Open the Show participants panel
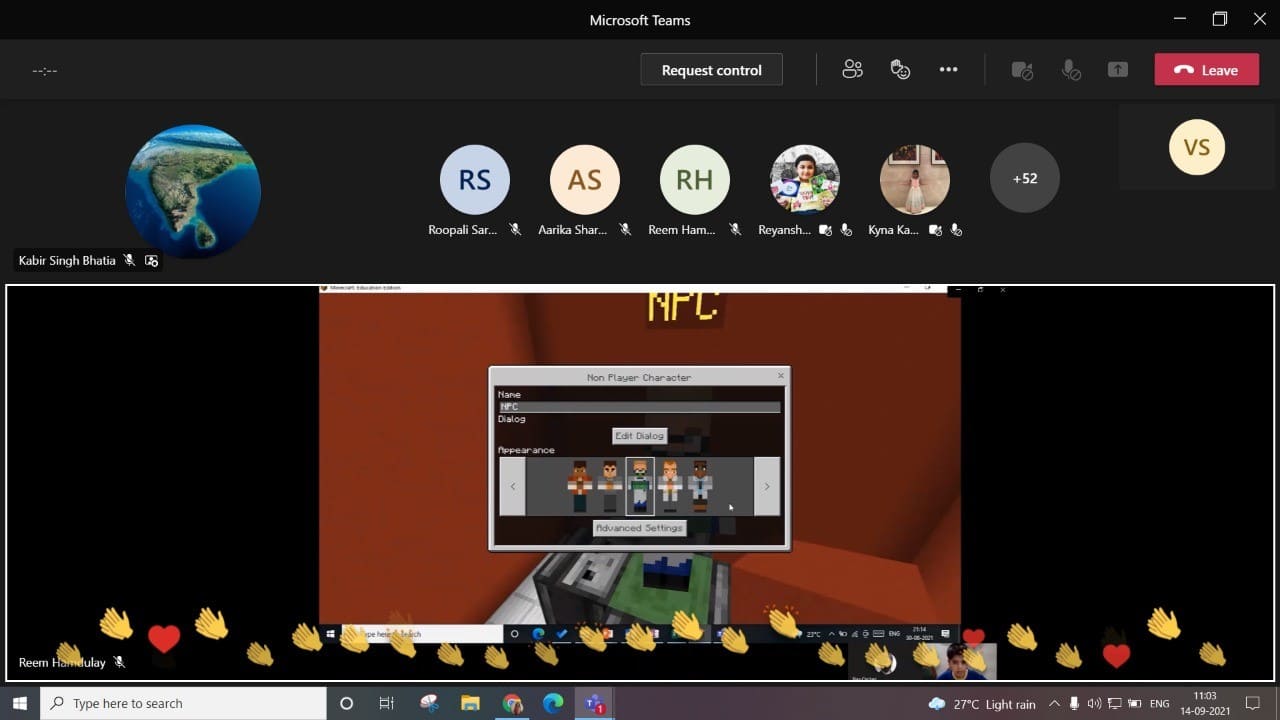The image size is (1280, 720). click(x=852, y=70)
